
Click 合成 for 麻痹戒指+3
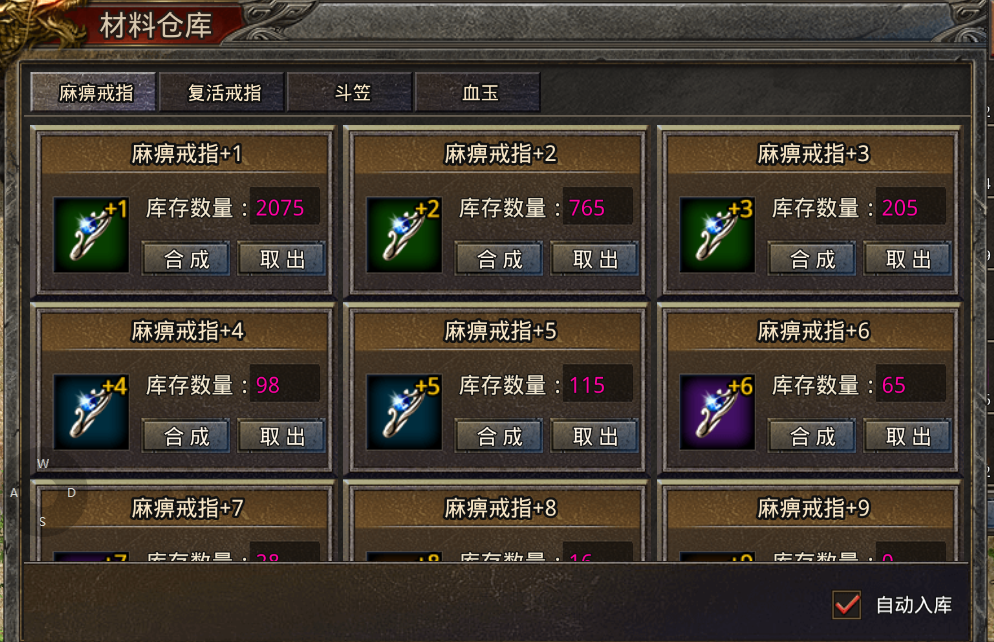[812, 259]
